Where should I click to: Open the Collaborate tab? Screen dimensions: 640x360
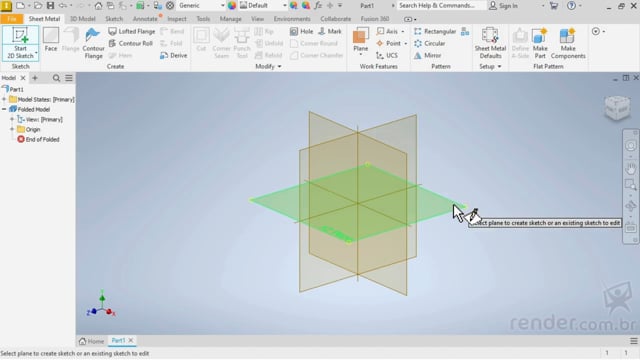[336, 19]
